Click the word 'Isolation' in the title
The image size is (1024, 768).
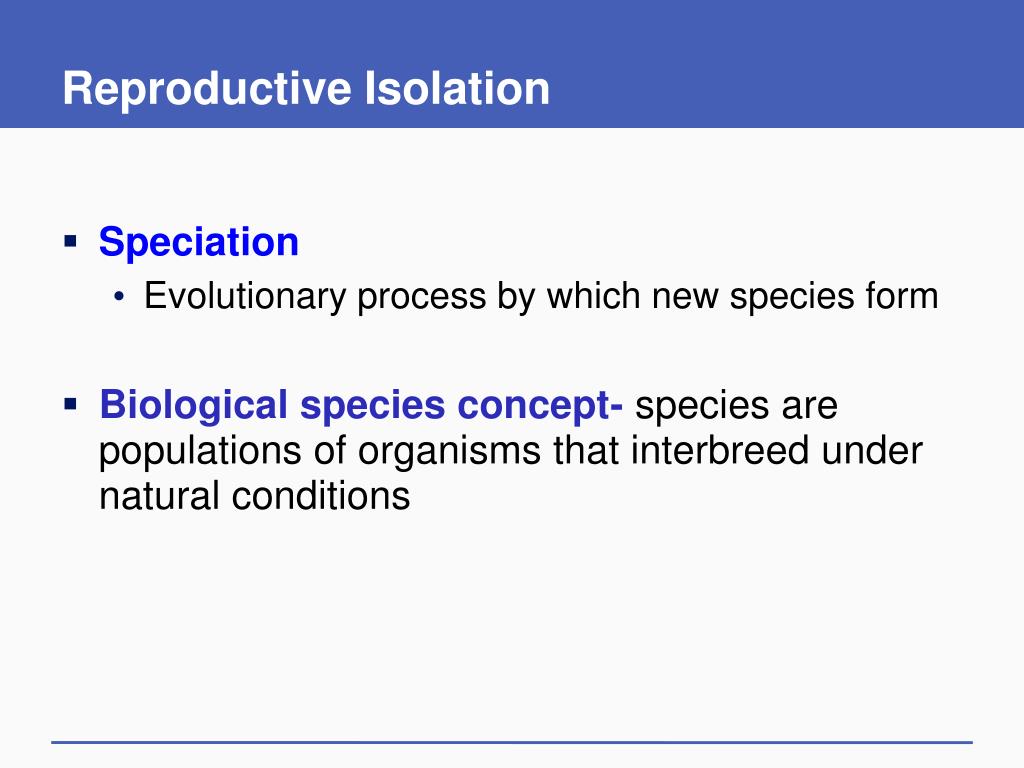457,89
